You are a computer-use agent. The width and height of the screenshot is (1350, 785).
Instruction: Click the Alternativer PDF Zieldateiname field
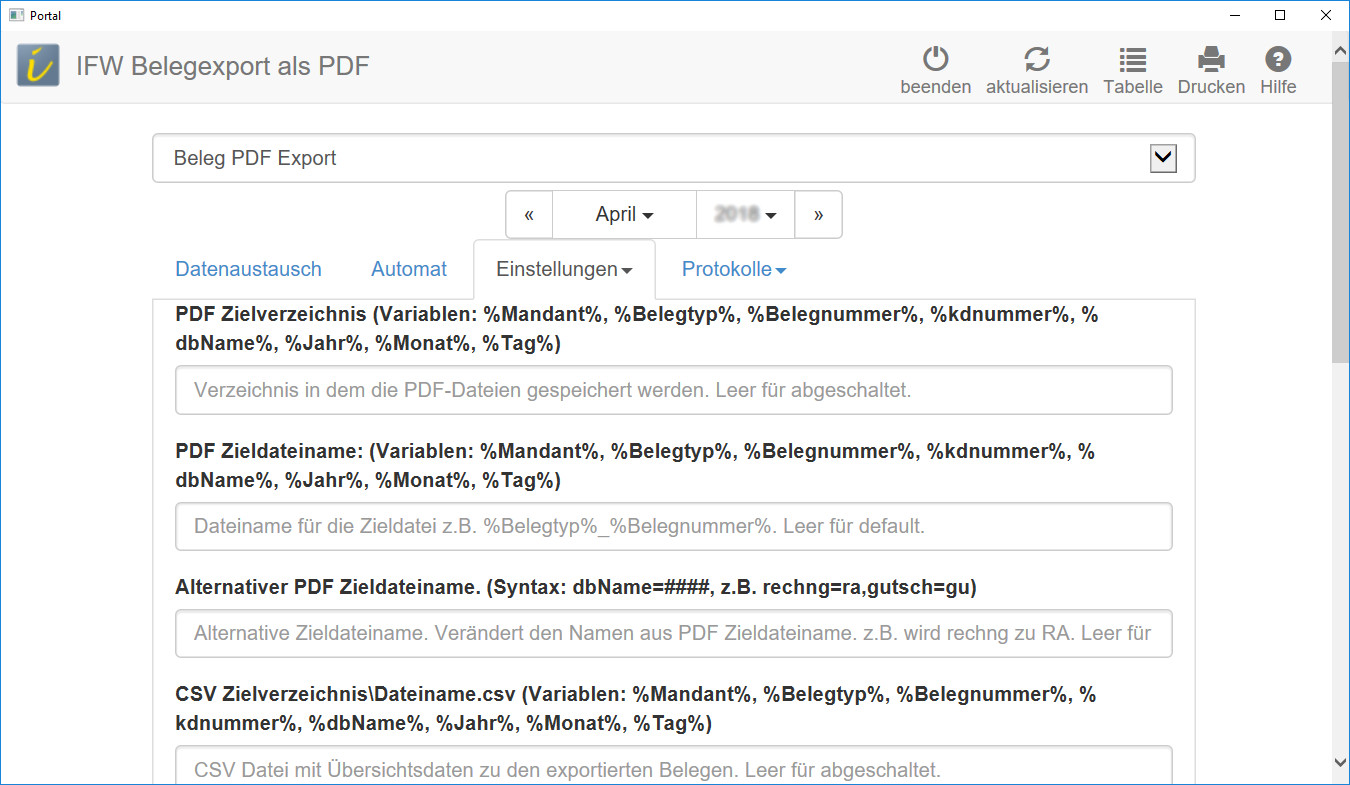point(673,633)
